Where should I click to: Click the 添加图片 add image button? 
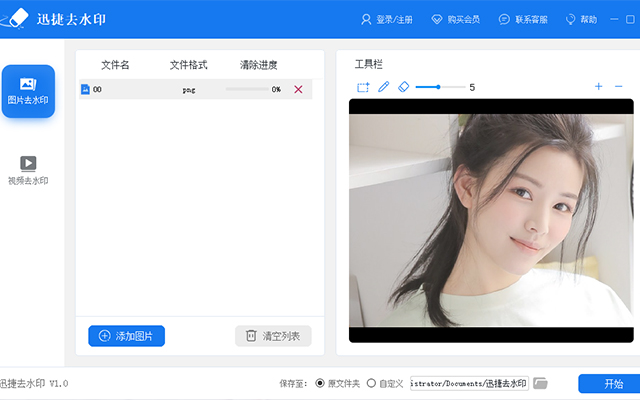click(x=127, y=336)
